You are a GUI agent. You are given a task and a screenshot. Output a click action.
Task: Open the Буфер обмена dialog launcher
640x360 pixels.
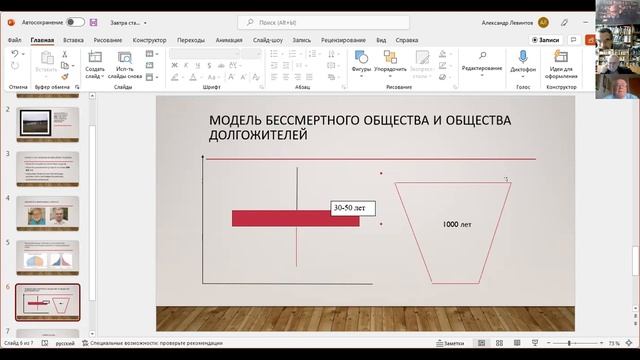click(x=77, y=87)
